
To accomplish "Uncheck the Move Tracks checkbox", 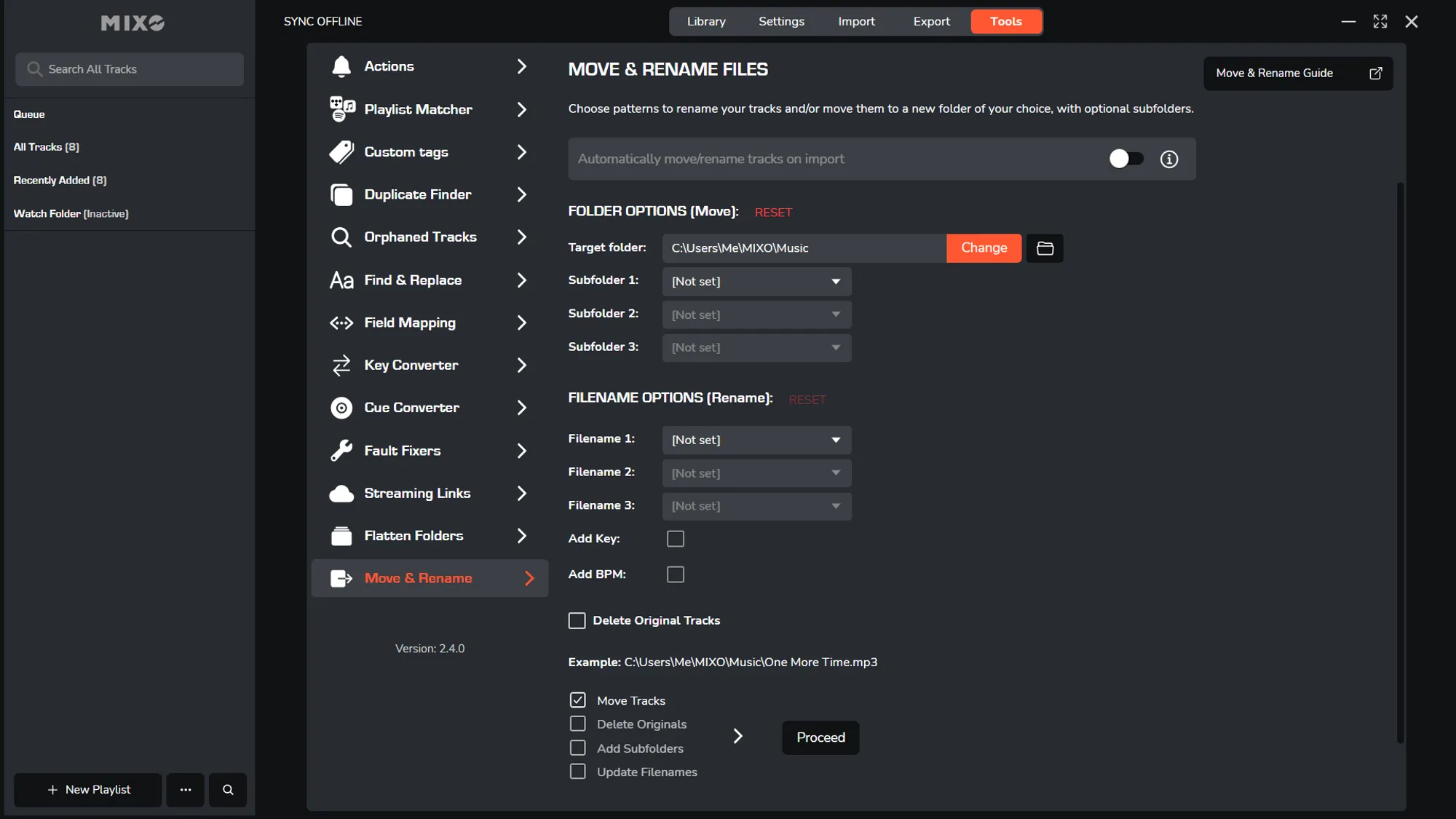I will pyautogui.click(x=577, y=700).
